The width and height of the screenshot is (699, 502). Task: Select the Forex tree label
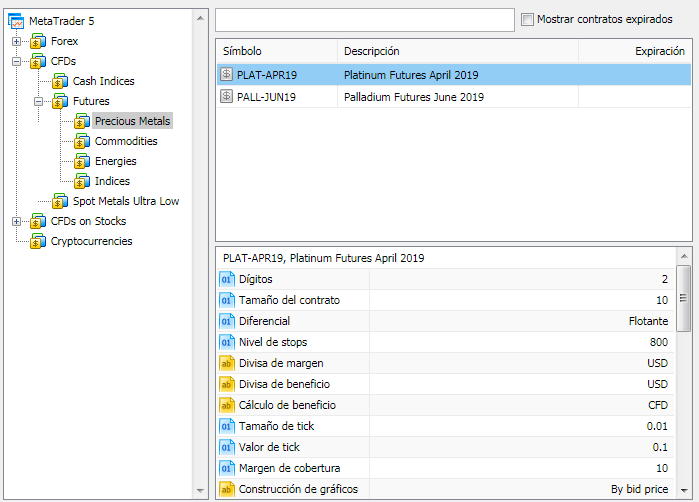[64, 41]
